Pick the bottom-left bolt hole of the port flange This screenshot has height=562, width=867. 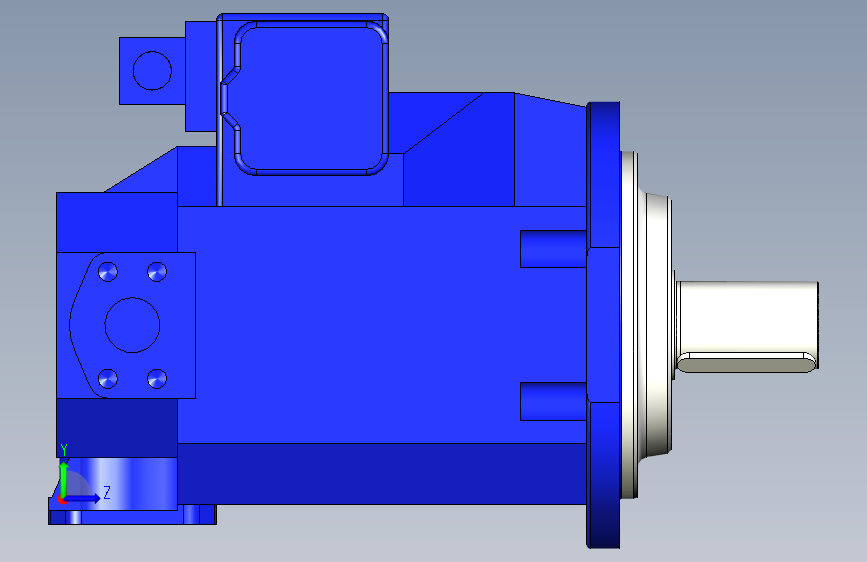coord(108,379)
